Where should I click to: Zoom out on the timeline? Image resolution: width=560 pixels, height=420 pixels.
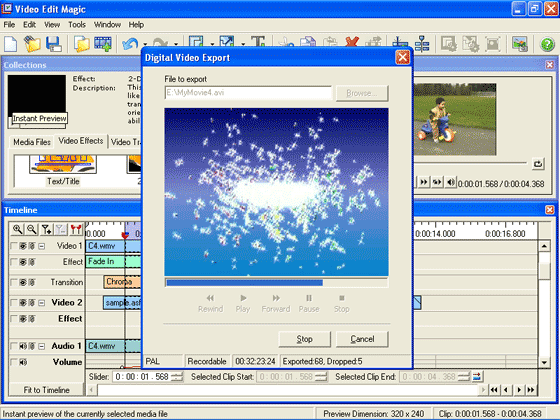pos(32,229)
